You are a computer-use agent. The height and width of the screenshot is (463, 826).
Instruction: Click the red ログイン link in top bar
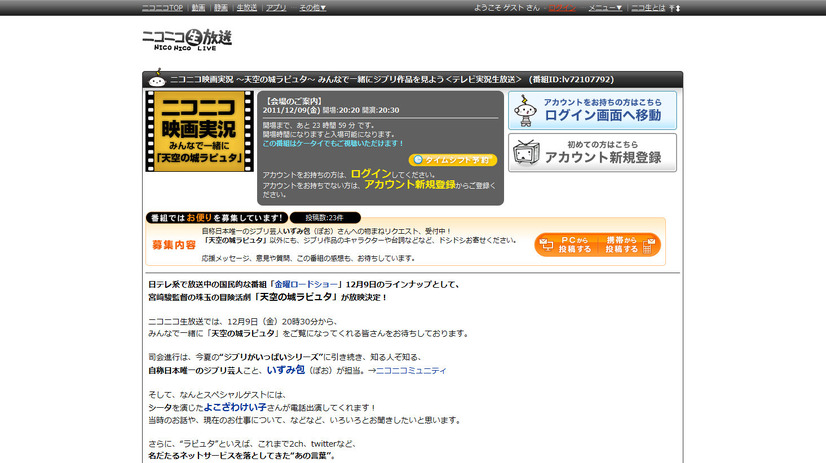coord(562,8)
